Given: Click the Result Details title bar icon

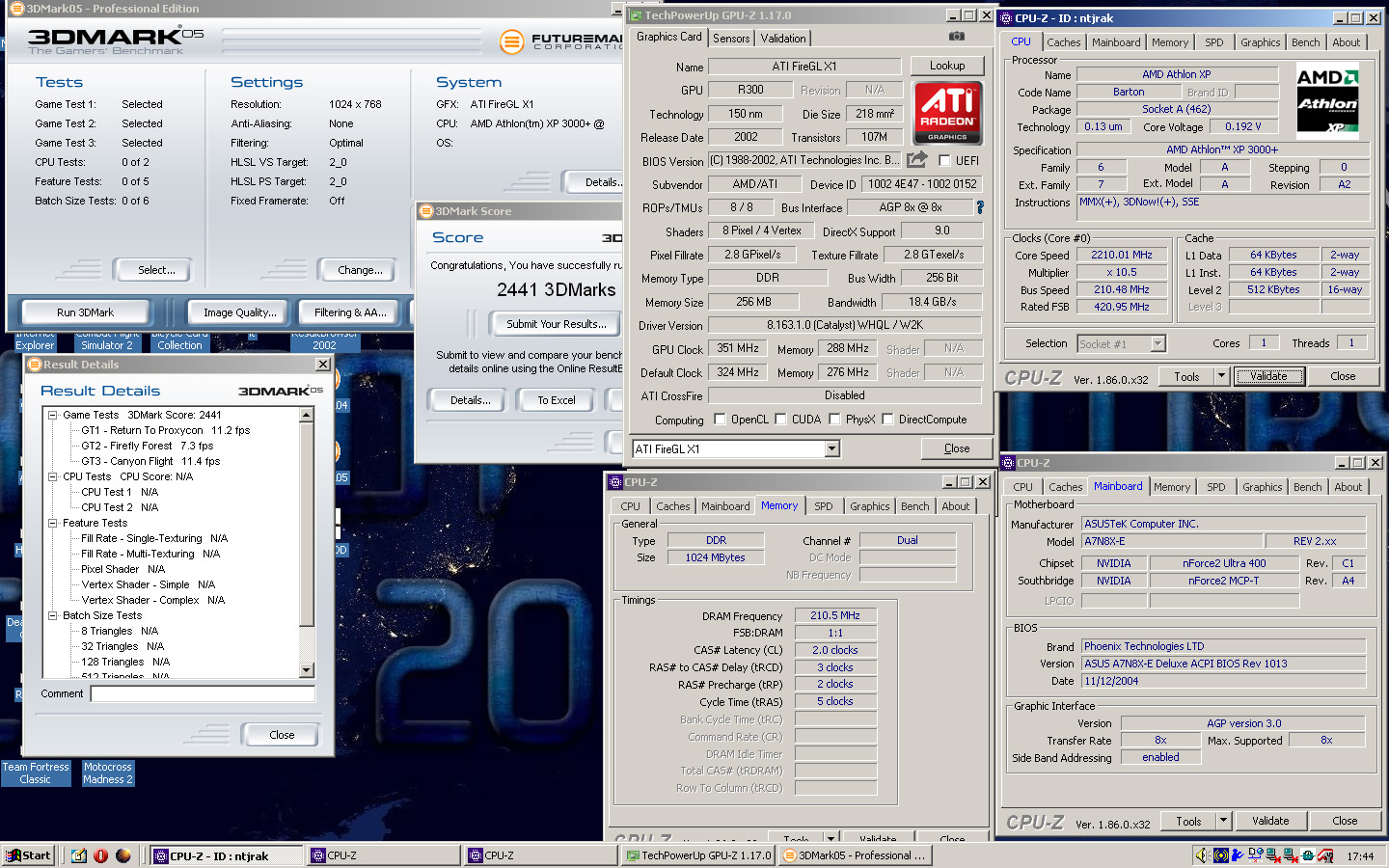Looking at the screenshot, I should coord(35,365).
